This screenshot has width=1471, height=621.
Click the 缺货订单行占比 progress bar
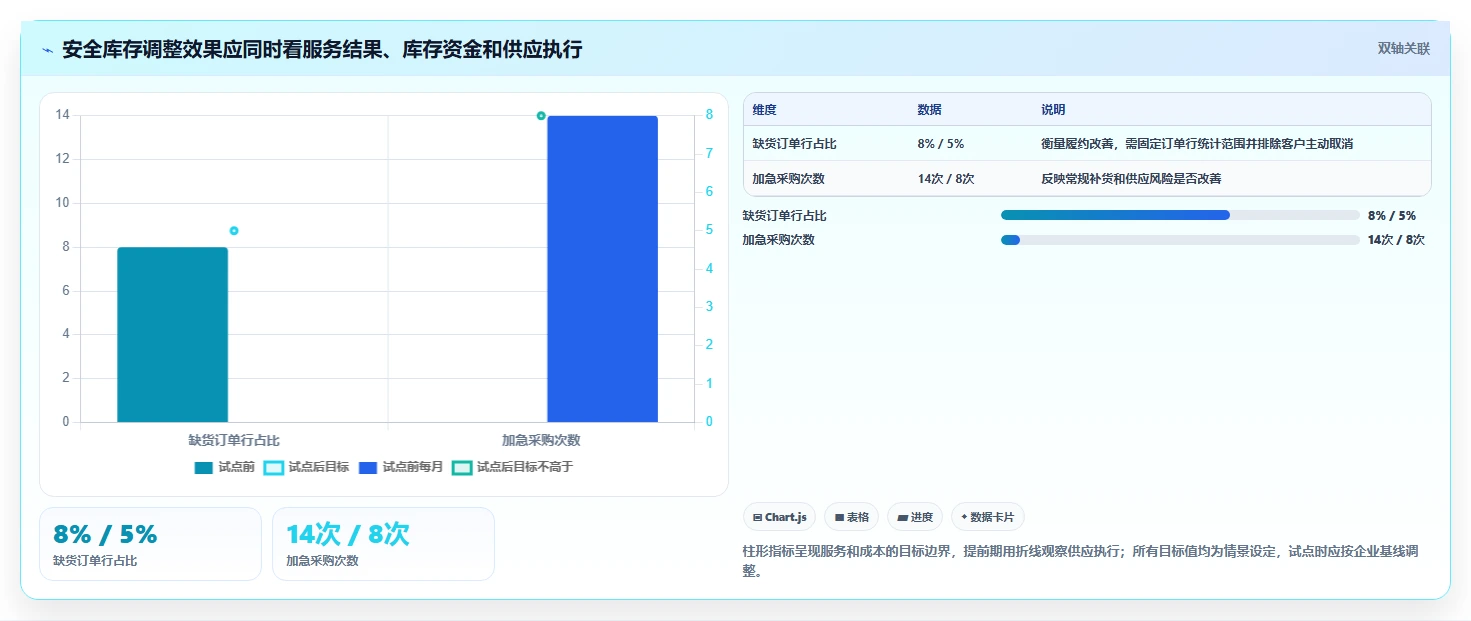1180,215
